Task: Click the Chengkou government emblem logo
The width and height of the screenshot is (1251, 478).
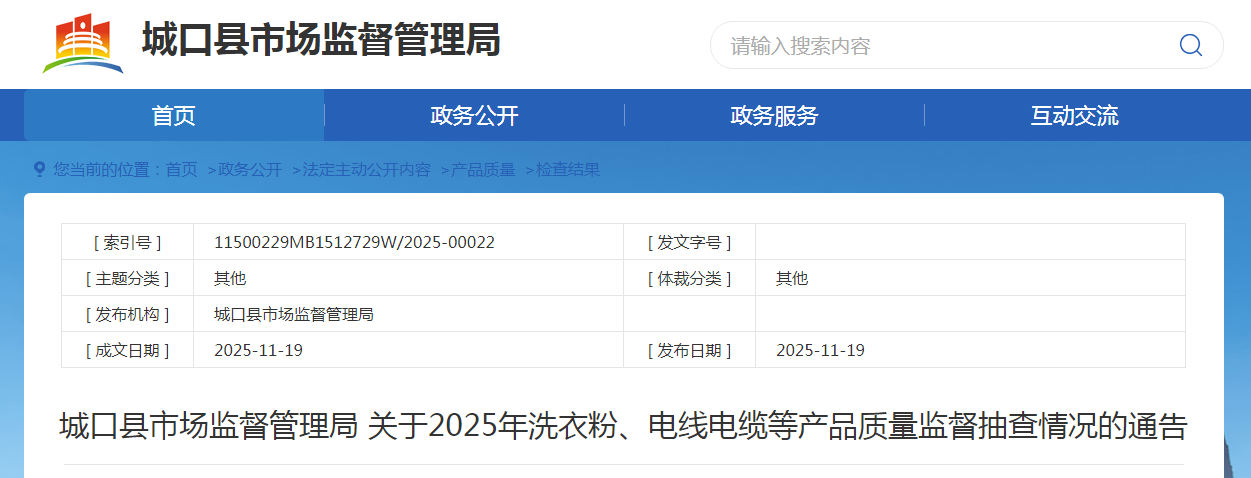Action: [x=83, y=44]
